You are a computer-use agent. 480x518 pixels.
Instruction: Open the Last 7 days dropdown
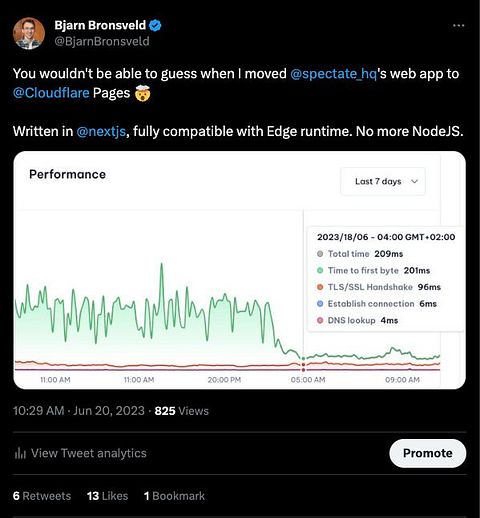[383, 181]
